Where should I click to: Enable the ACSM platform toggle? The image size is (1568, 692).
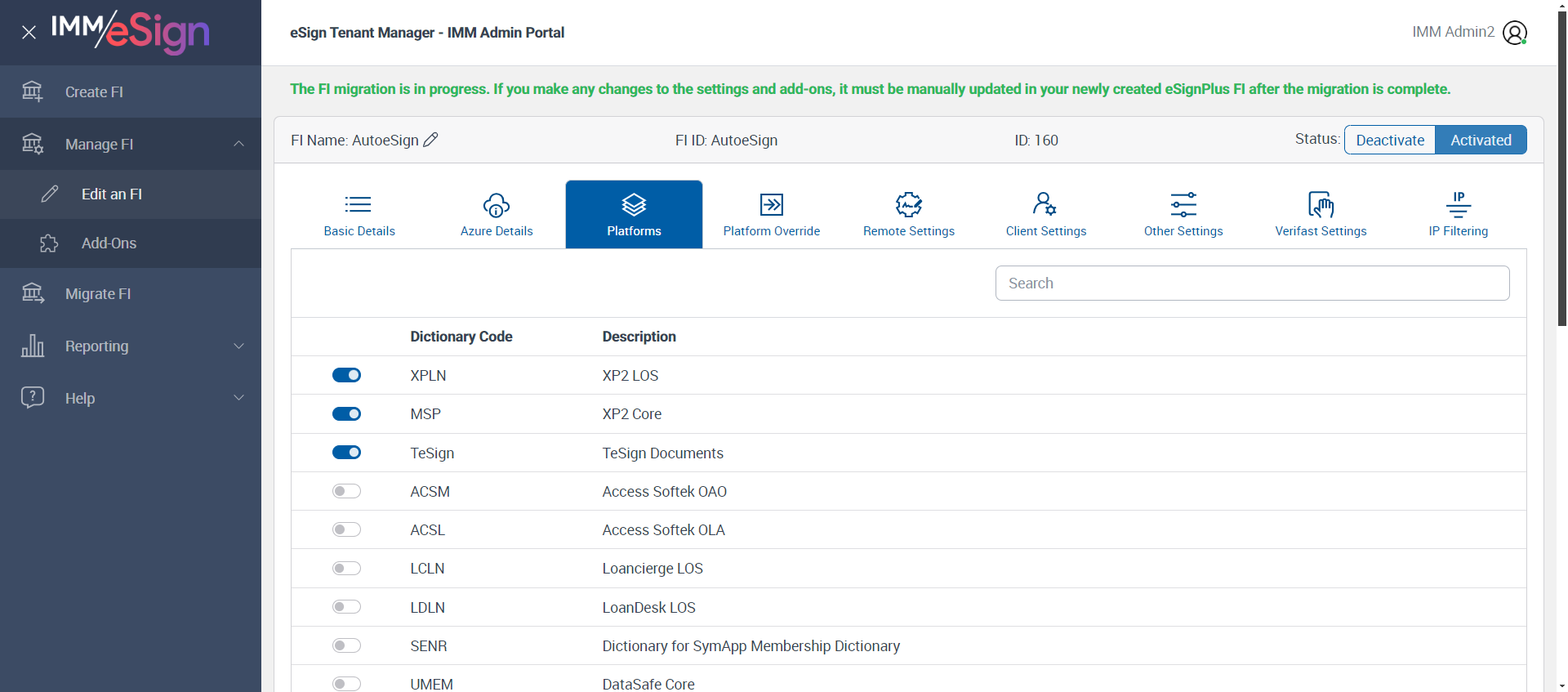pos(346,491)
